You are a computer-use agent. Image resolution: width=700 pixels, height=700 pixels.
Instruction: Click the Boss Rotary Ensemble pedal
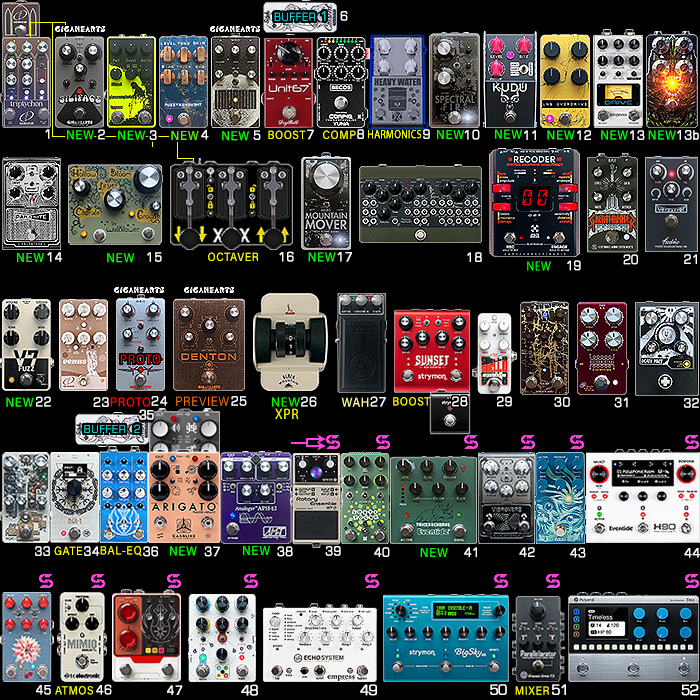coord(316,498)
